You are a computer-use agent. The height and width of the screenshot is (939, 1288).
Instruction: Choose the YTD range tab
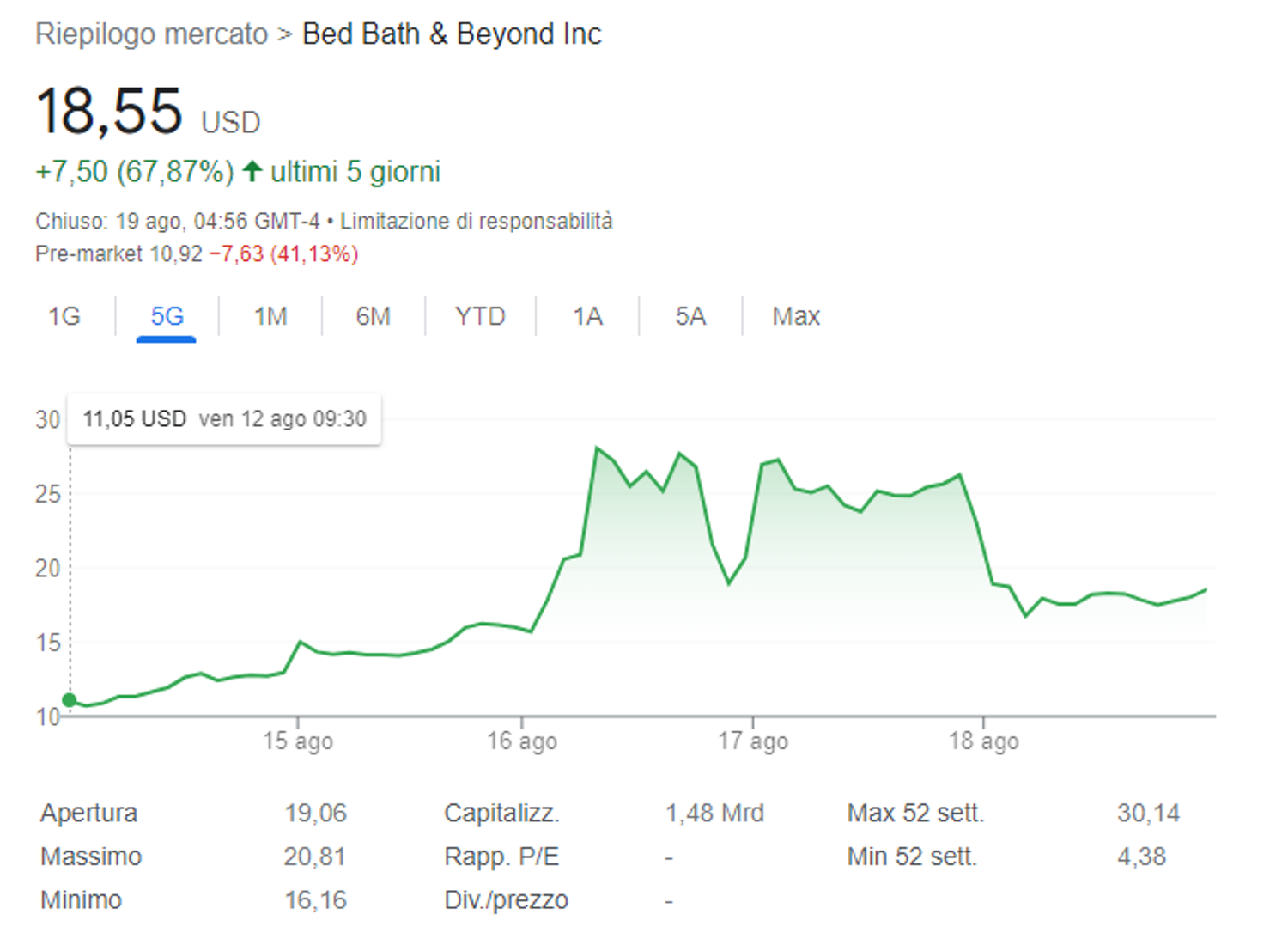click(x=480, y=316)
